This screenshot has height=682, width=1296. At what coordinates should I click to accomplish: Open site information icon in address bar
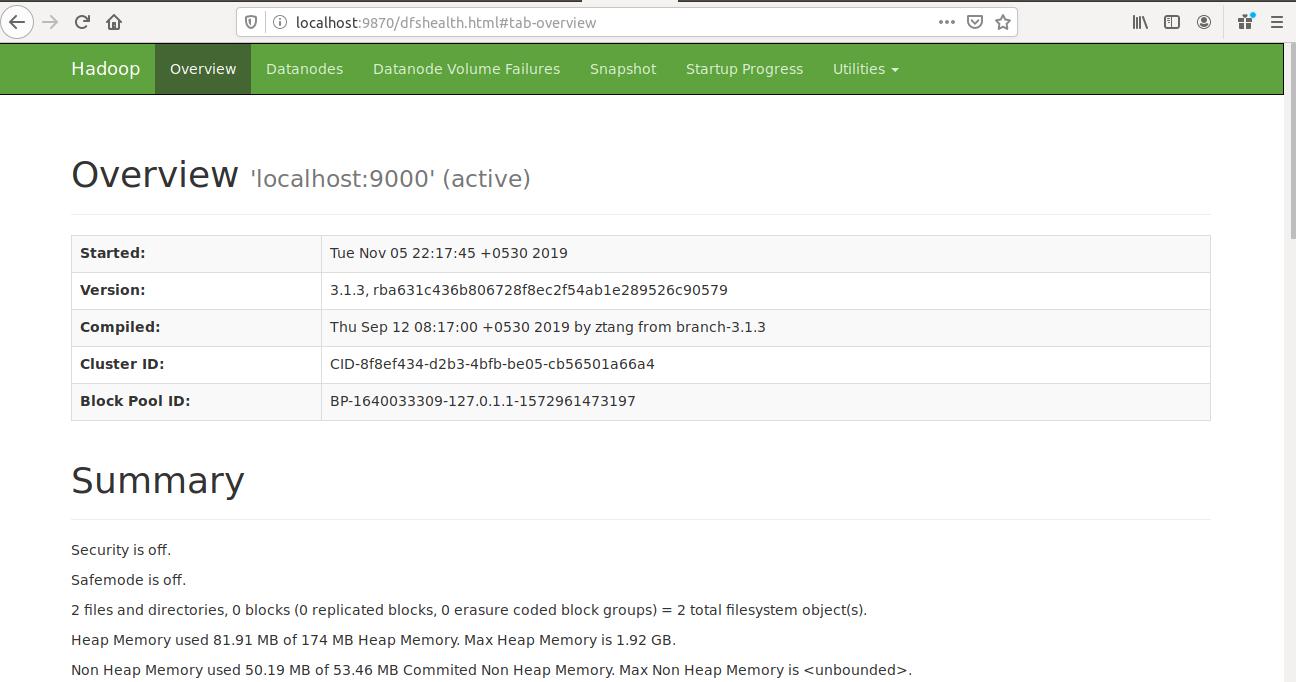point(279,22)
